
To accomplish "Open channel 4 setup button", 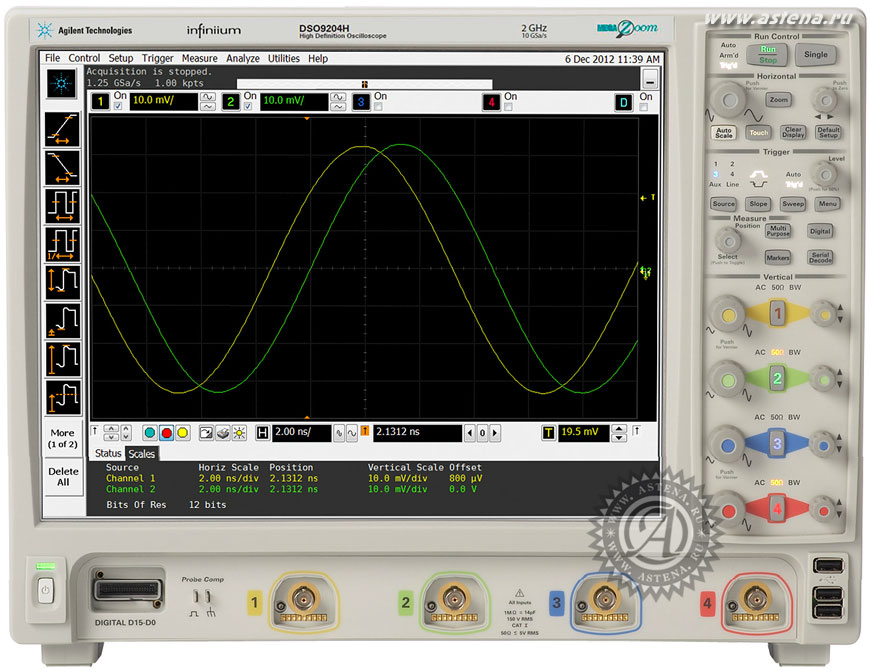I will pyautogui.click(x=492, y=102).
